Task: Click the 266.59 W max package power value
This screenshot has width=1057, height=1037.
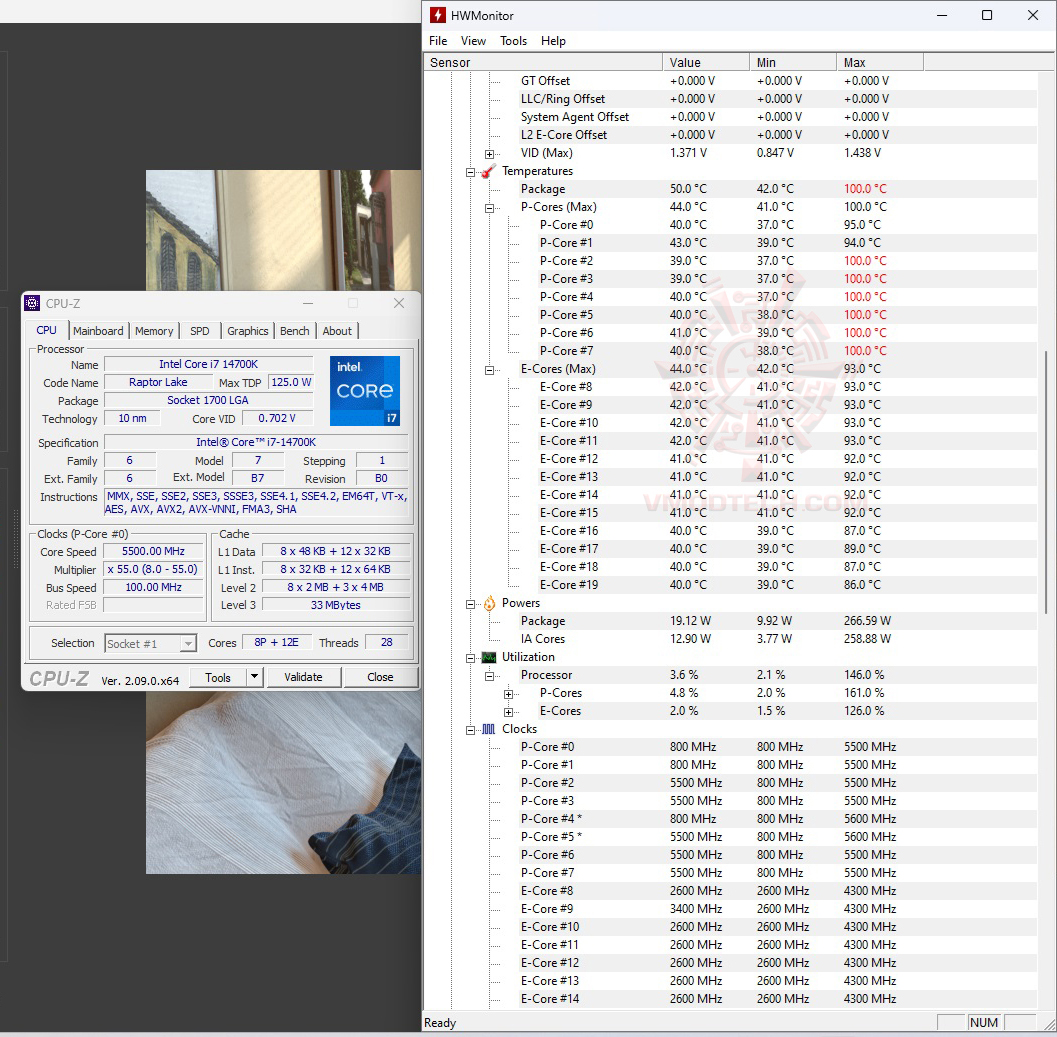Action: [868, 621]
